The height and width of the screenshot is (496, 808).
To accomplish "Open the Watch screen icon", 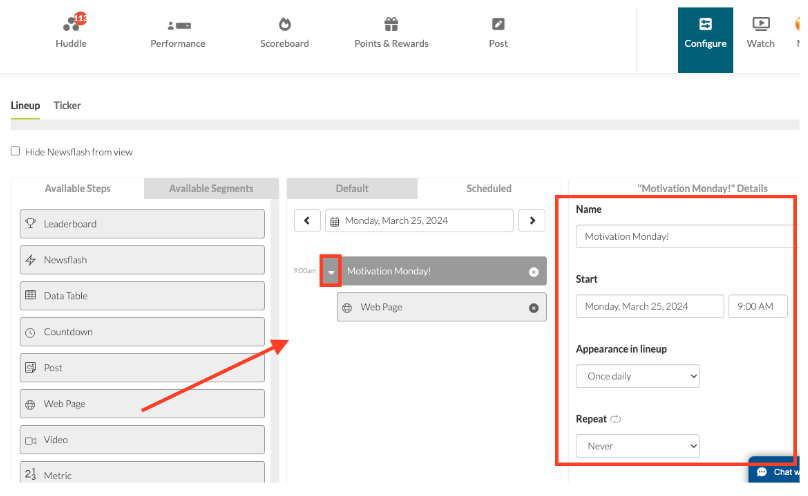I will click(761, 24).
